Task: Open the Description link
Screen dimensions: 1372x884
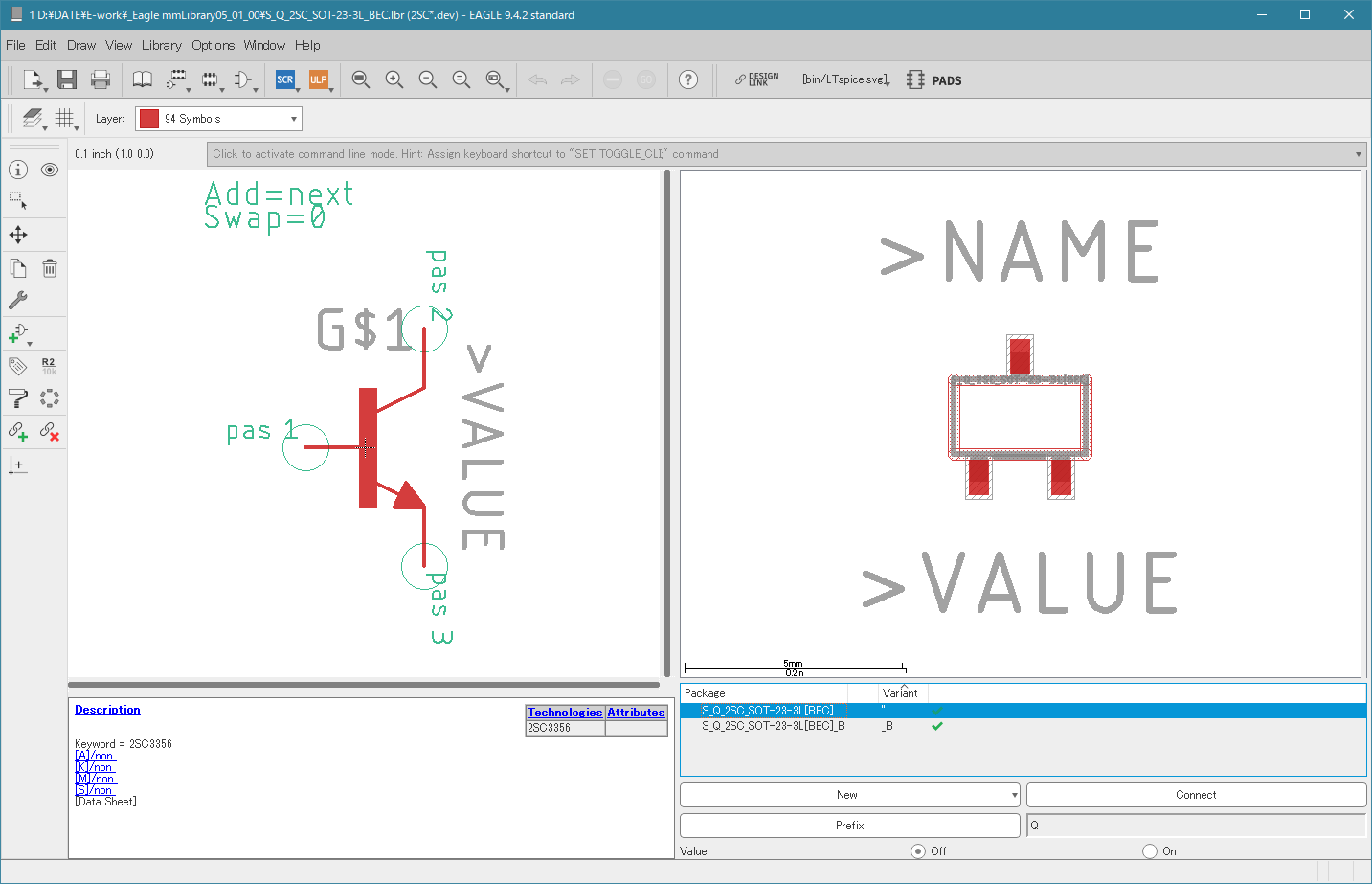Action: (x=107, y=710)
